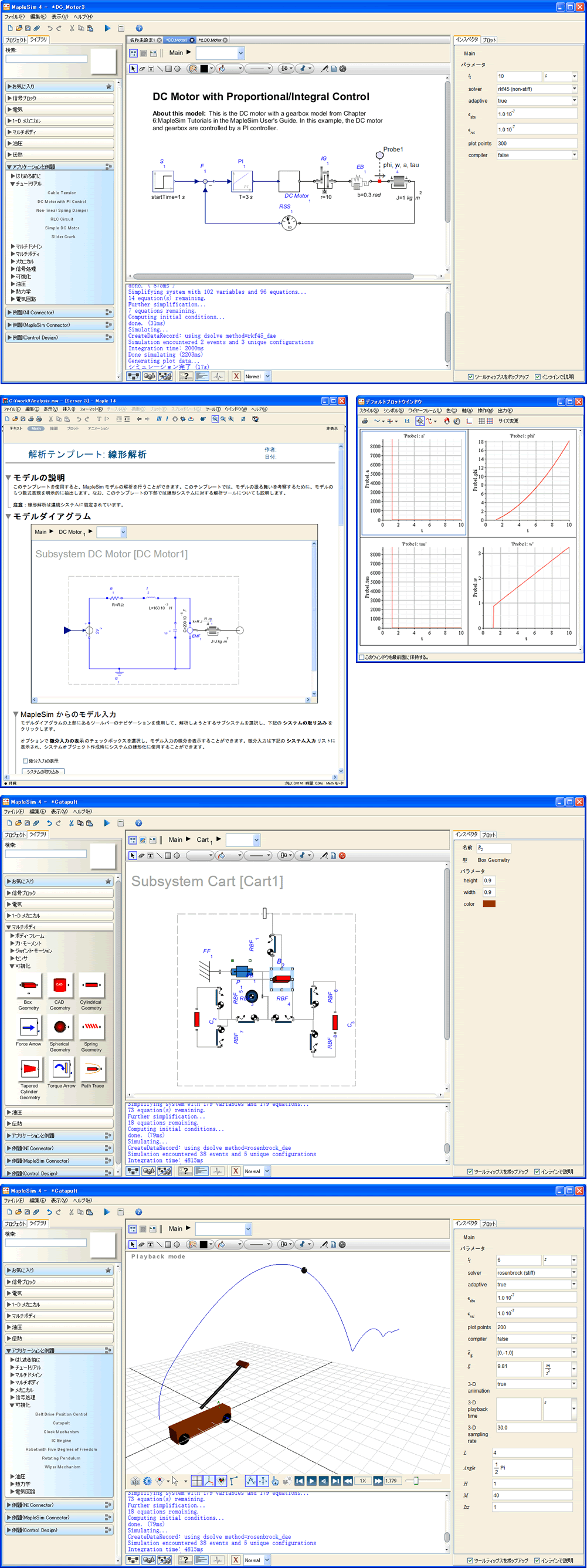The height and width of the screenshot is (1568, 587).
Task: Open the Simple DC Motor example
Action: 62,228
